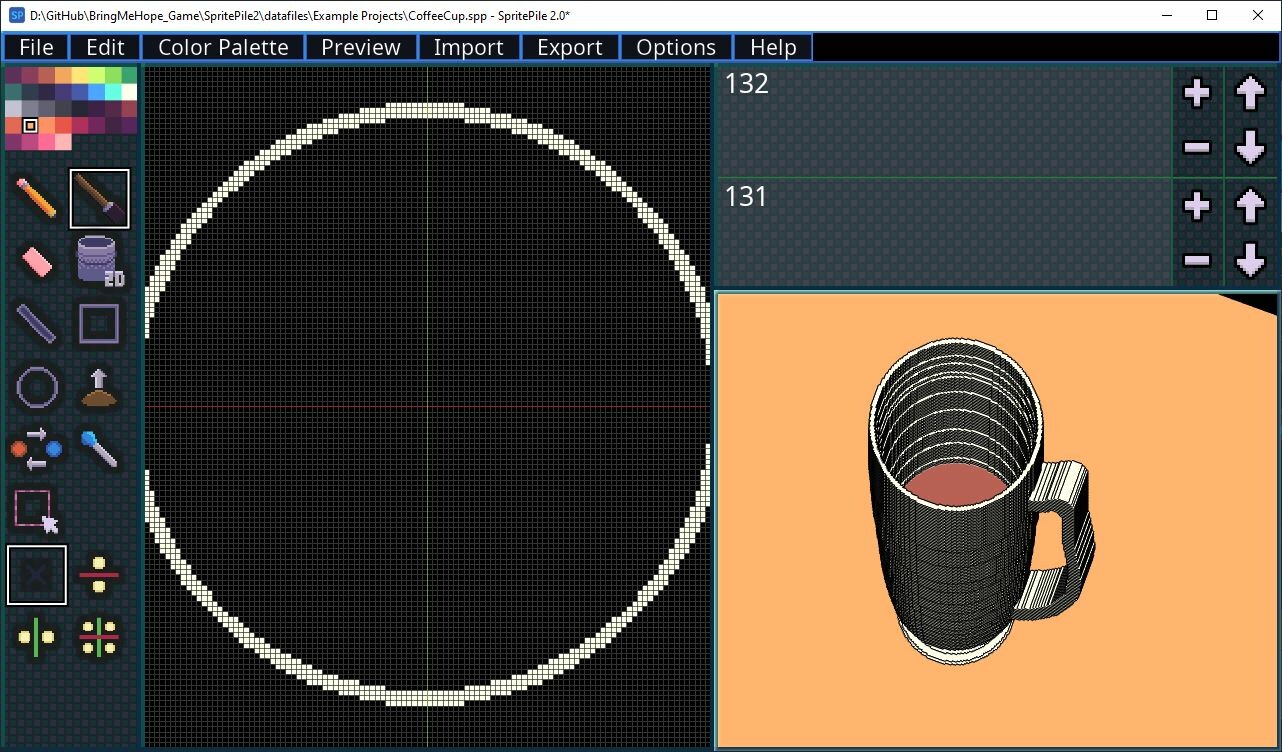Open the Color Palette menu
The width and height of the screenshot is (1282, 752).
pyautogui.click(x=222, y=46)
